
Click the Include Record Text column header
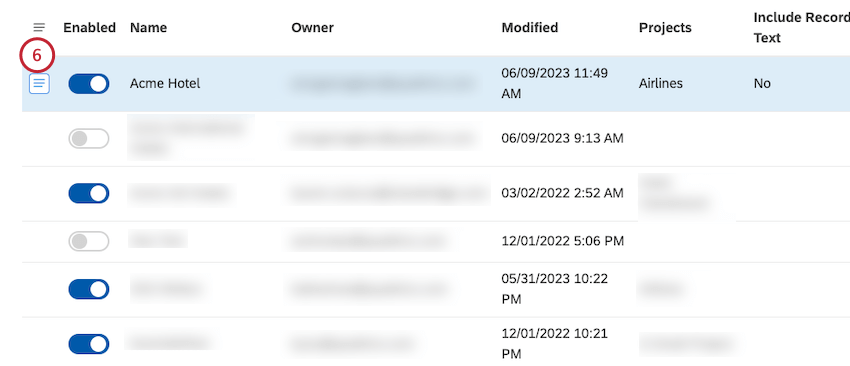coord(801,28)
